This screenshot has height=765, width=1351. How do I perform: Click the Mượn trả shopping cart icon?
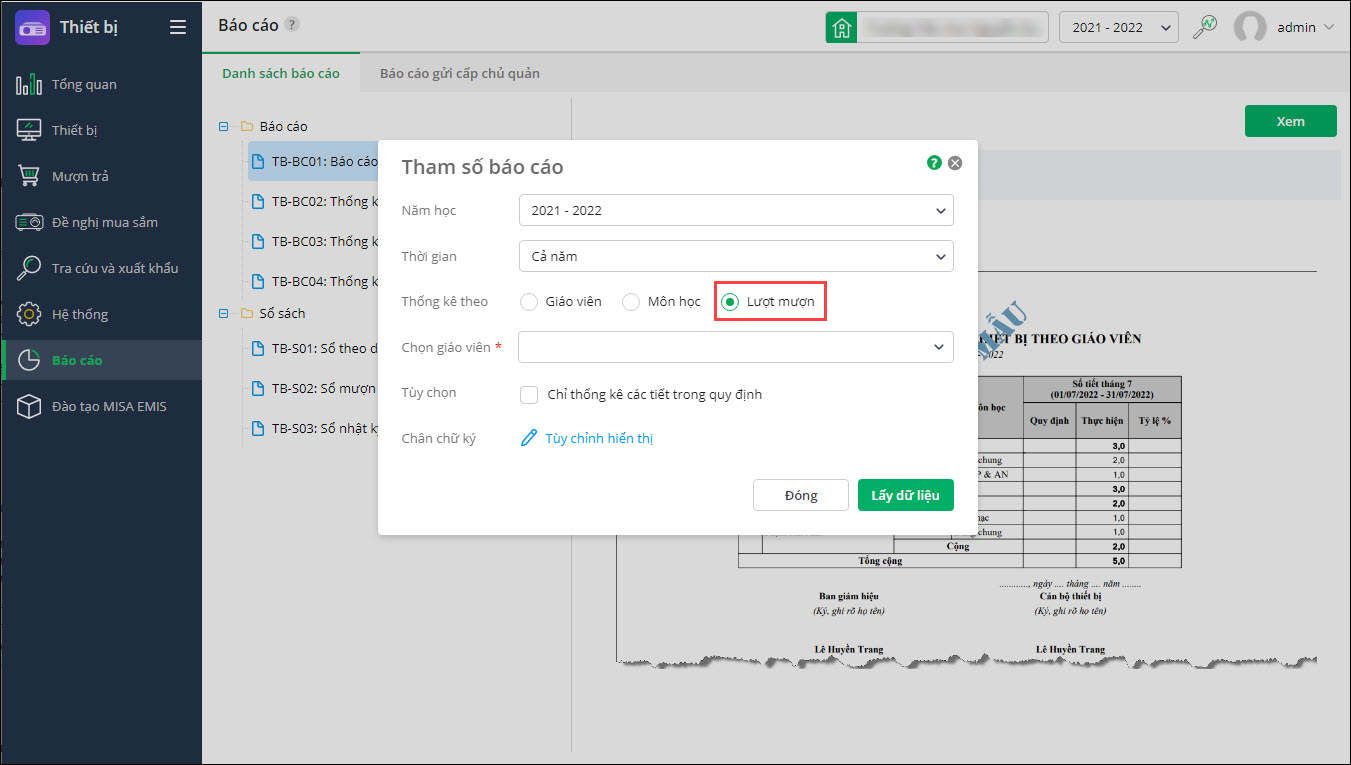(29, 176)
